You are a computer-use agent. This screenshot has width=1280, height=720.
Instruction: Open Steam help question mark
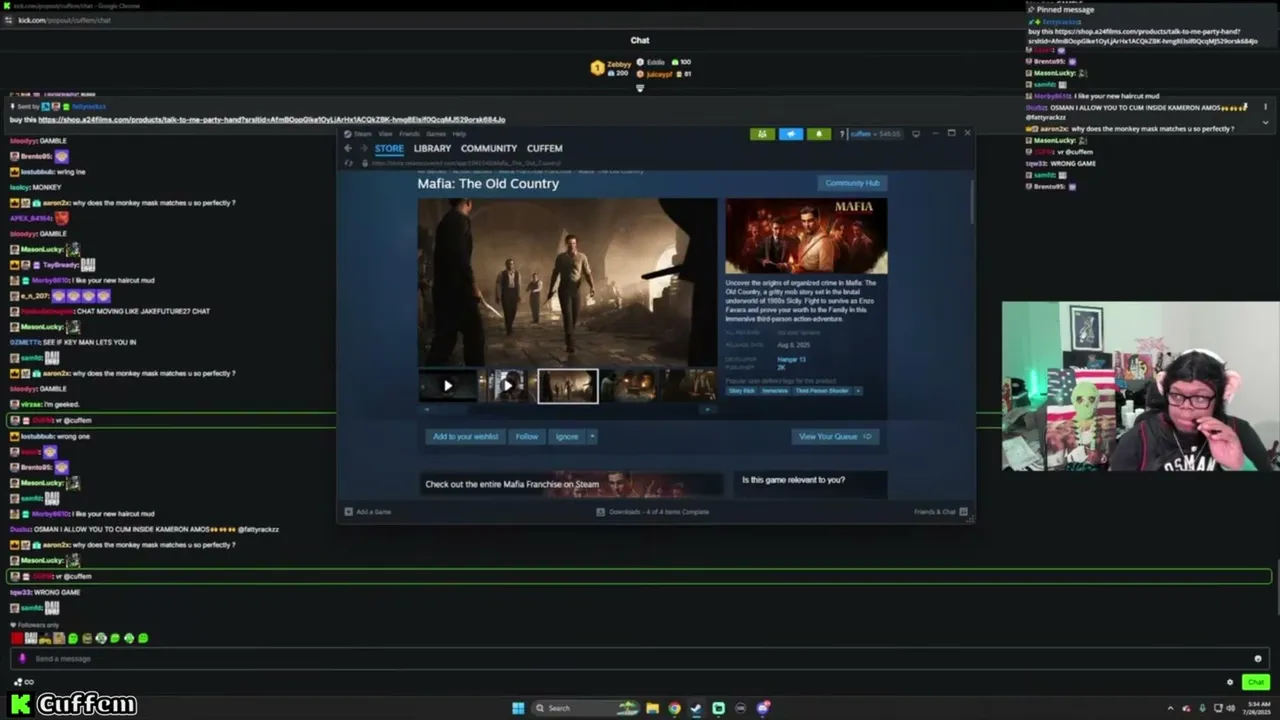pyautogui.click(x=841, y=134)
